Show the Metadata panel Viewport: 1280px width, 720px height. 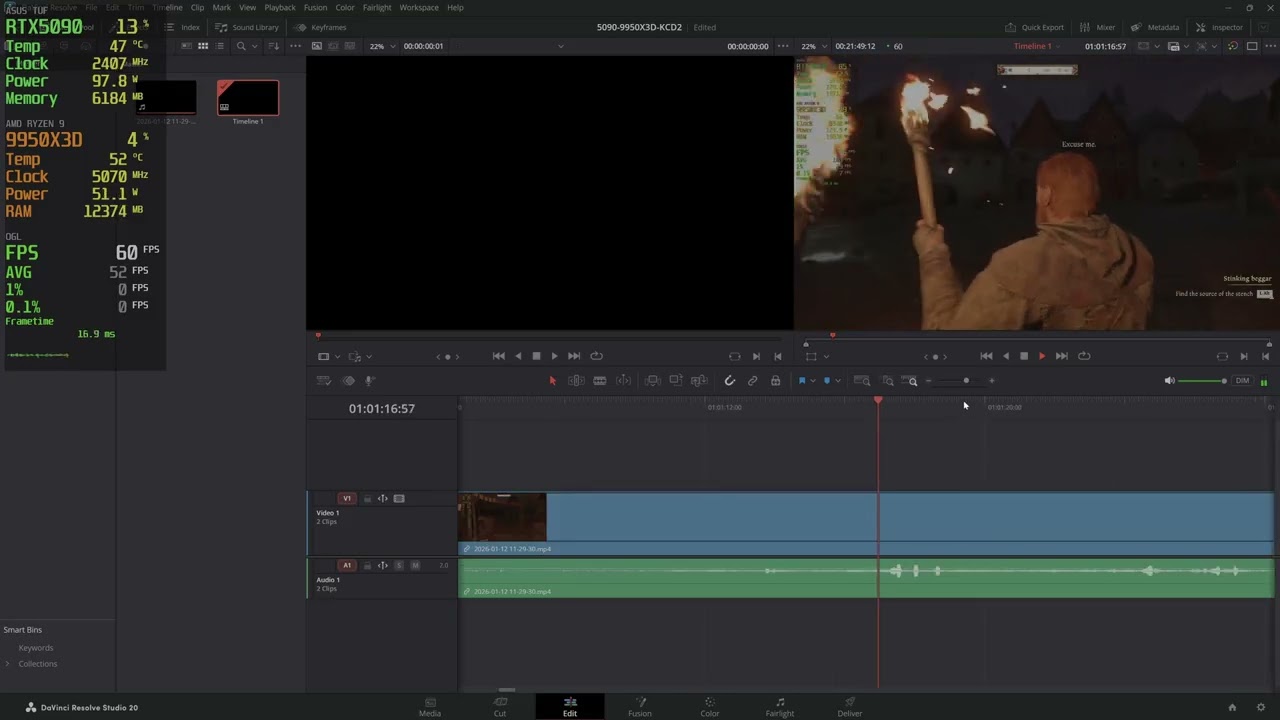click(1155, 27)
